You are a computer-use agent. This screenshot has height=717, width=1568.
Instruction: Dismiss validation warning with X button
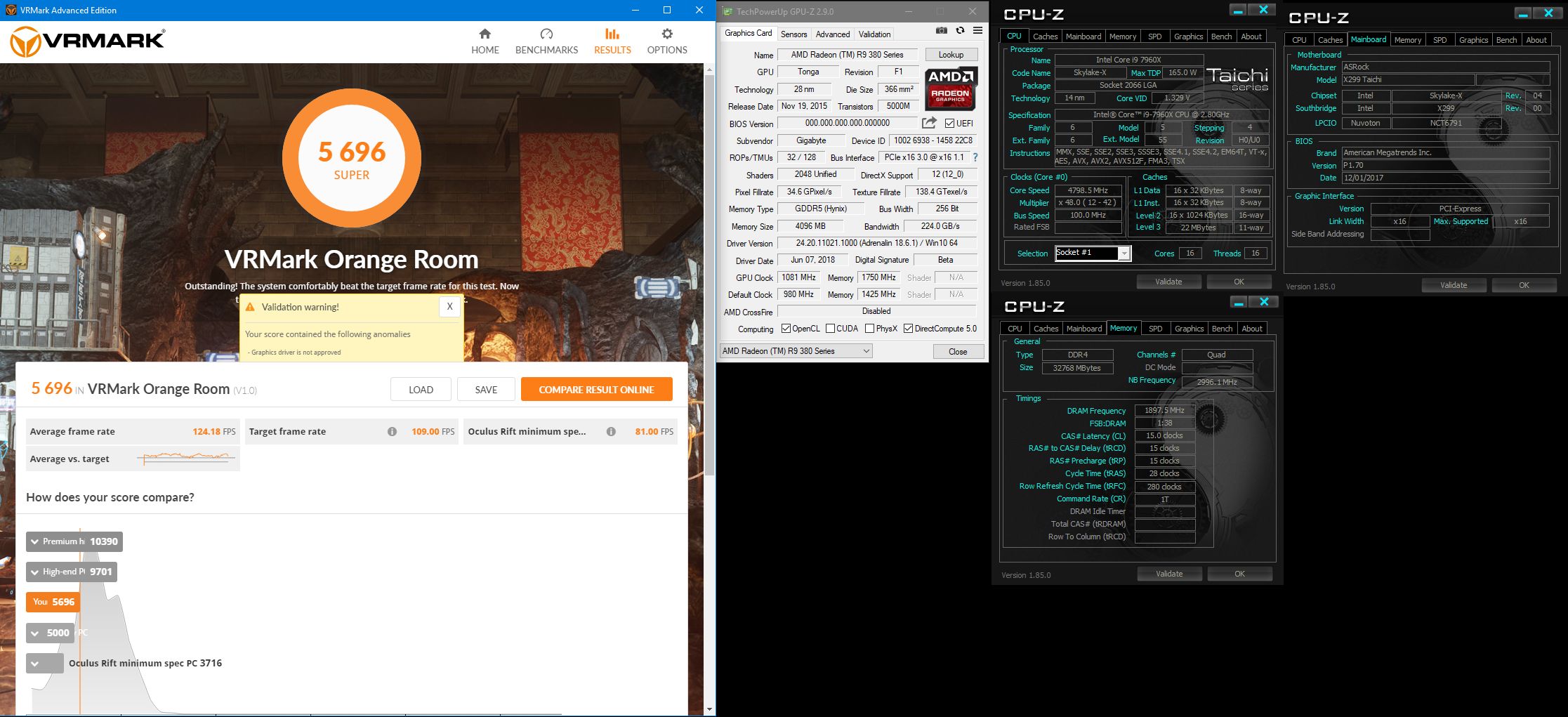click(x=449, y=306)
